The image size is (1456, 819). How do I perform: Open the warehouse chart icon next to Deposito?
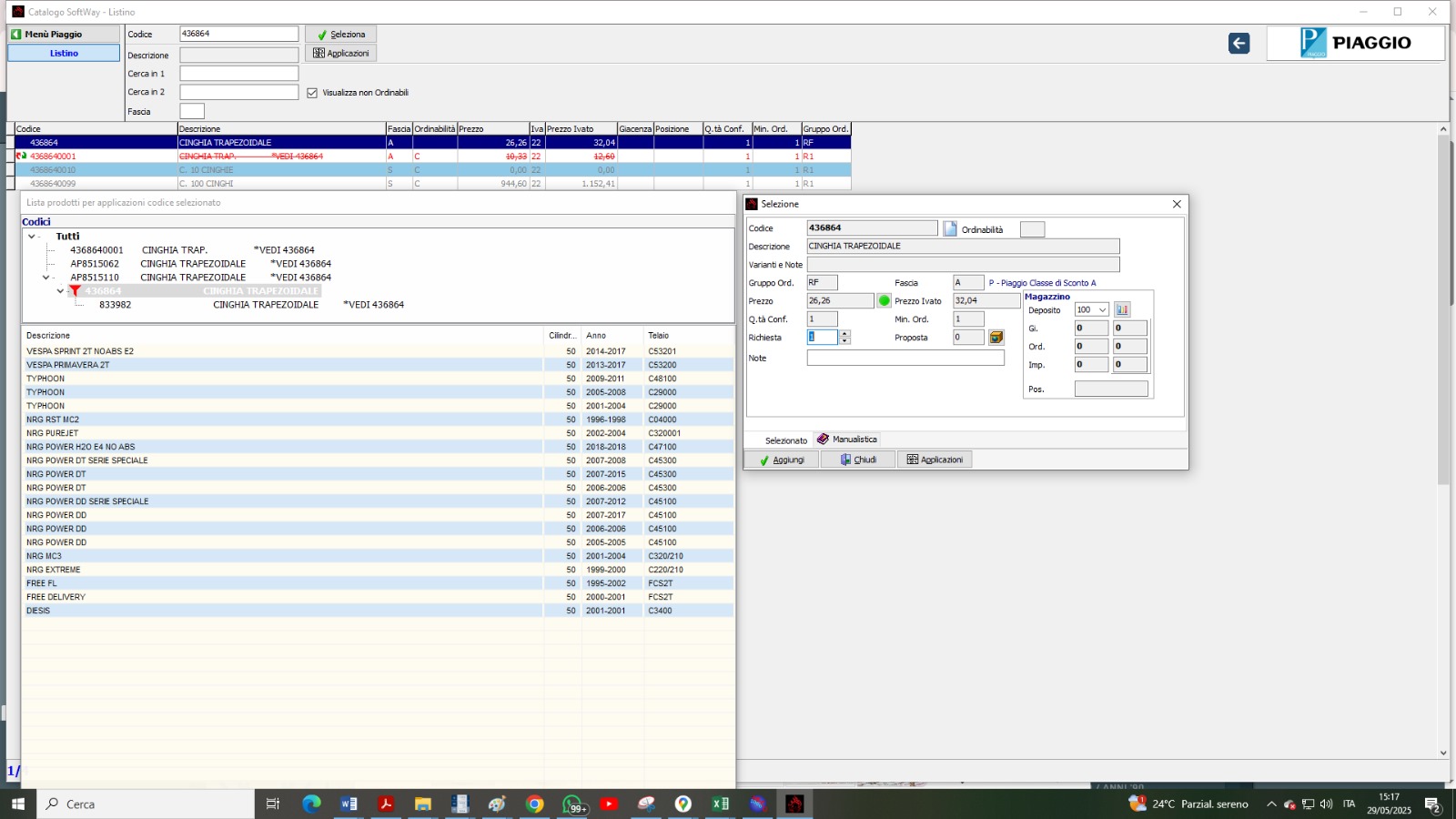pos(1122,310)
